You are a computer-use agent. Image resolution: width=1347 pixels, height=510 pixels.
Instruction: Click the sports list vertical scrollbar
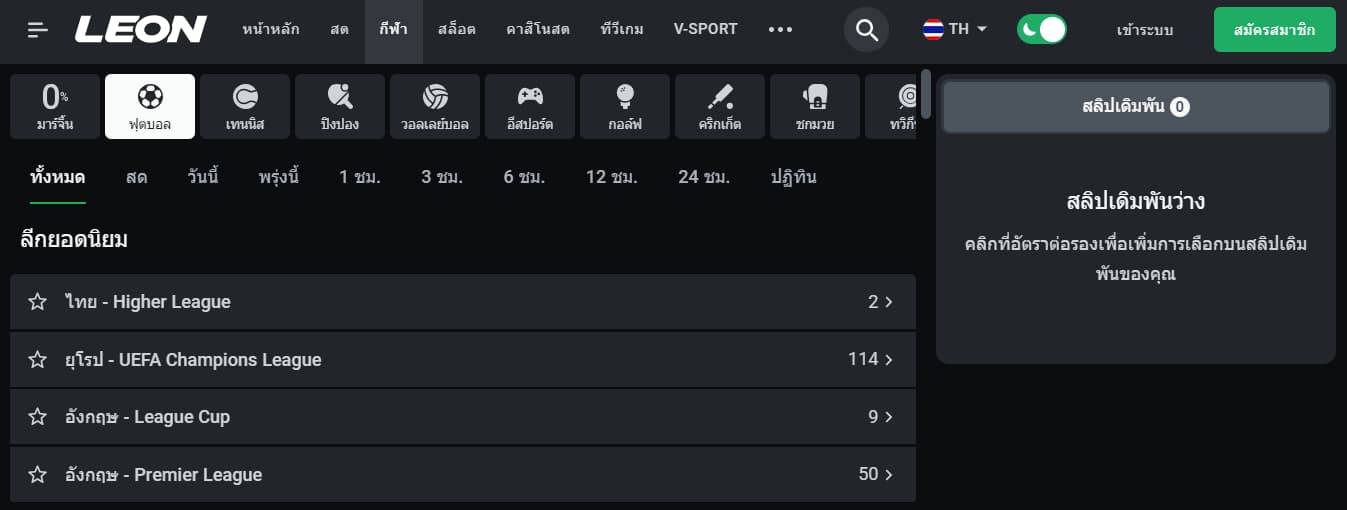point(926,93)
